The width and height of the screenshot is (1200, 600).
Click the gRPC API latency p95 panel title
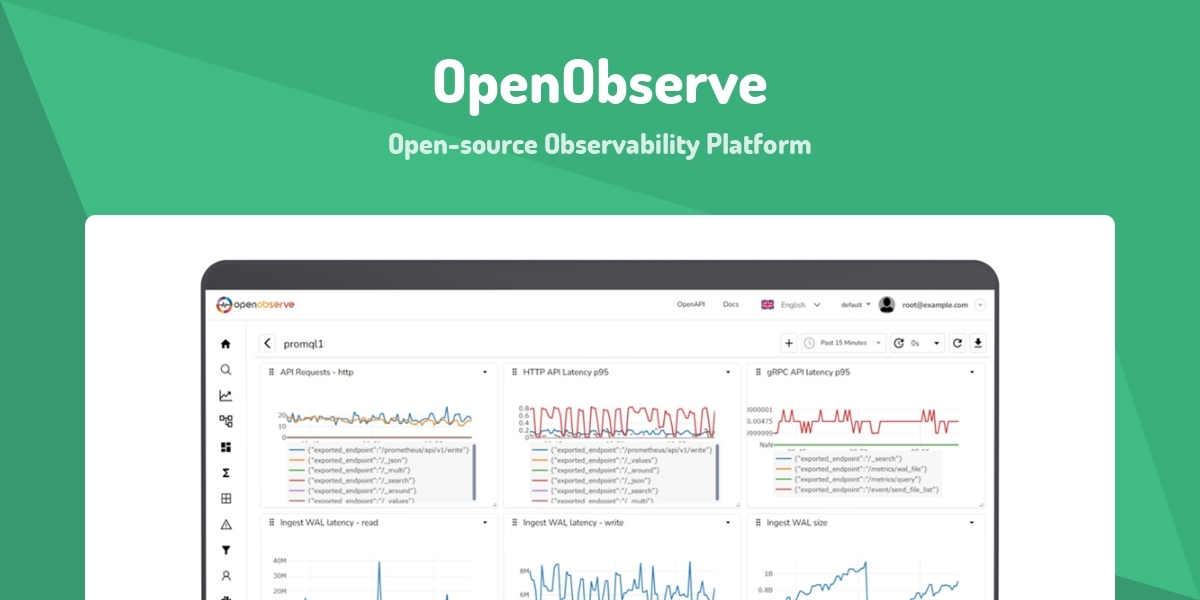point(809,372)
